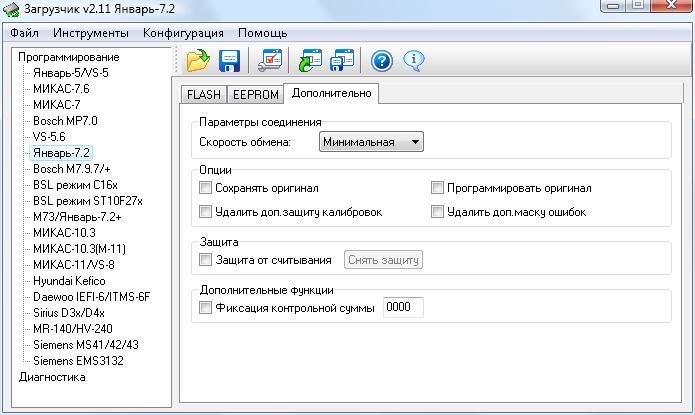Click the write-to-ECU windows icon
This screenshot has width=695, height=415.
coord(342,60)
